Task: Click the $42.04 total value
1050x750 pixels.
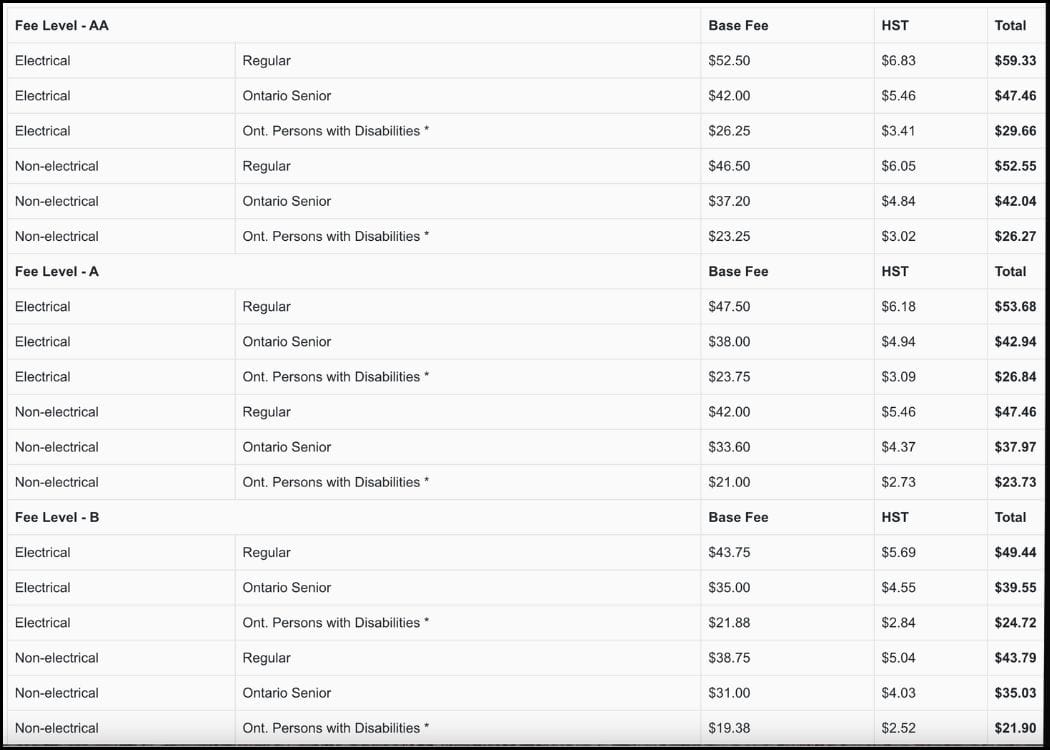Action: pyautogui.click(x=1015, y=201)
